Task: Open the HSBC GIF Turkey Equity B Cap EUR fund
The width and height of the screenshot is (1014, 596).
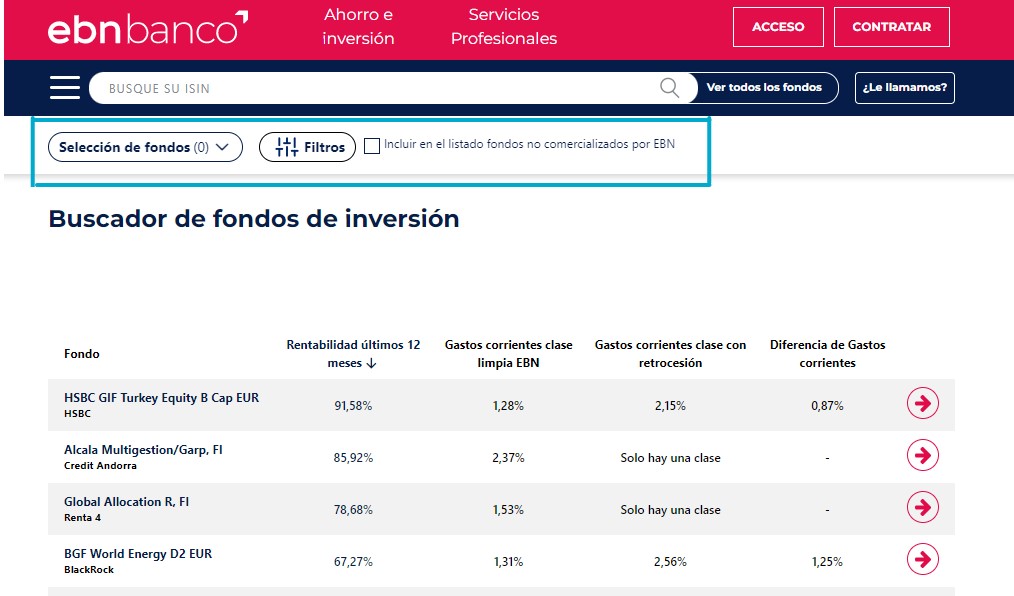Action: click(x=162, y=398)
